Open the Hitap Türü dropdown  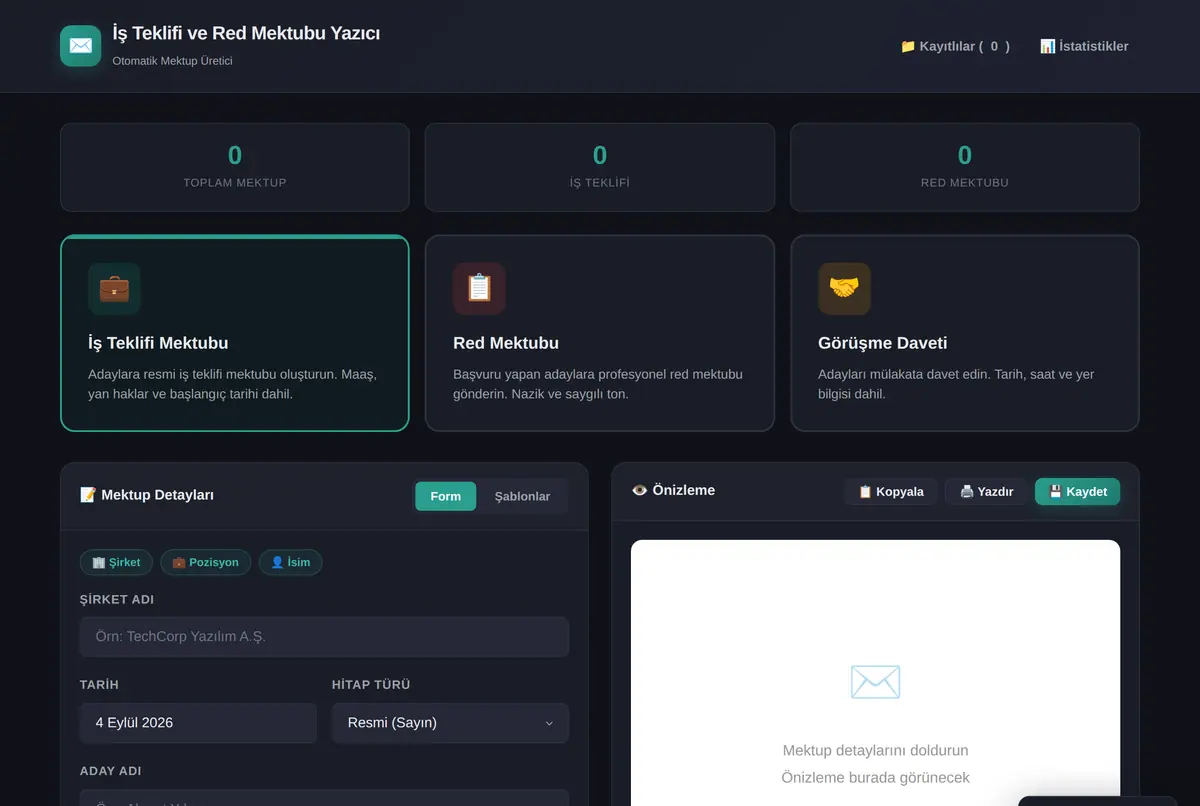pos(450,723)
